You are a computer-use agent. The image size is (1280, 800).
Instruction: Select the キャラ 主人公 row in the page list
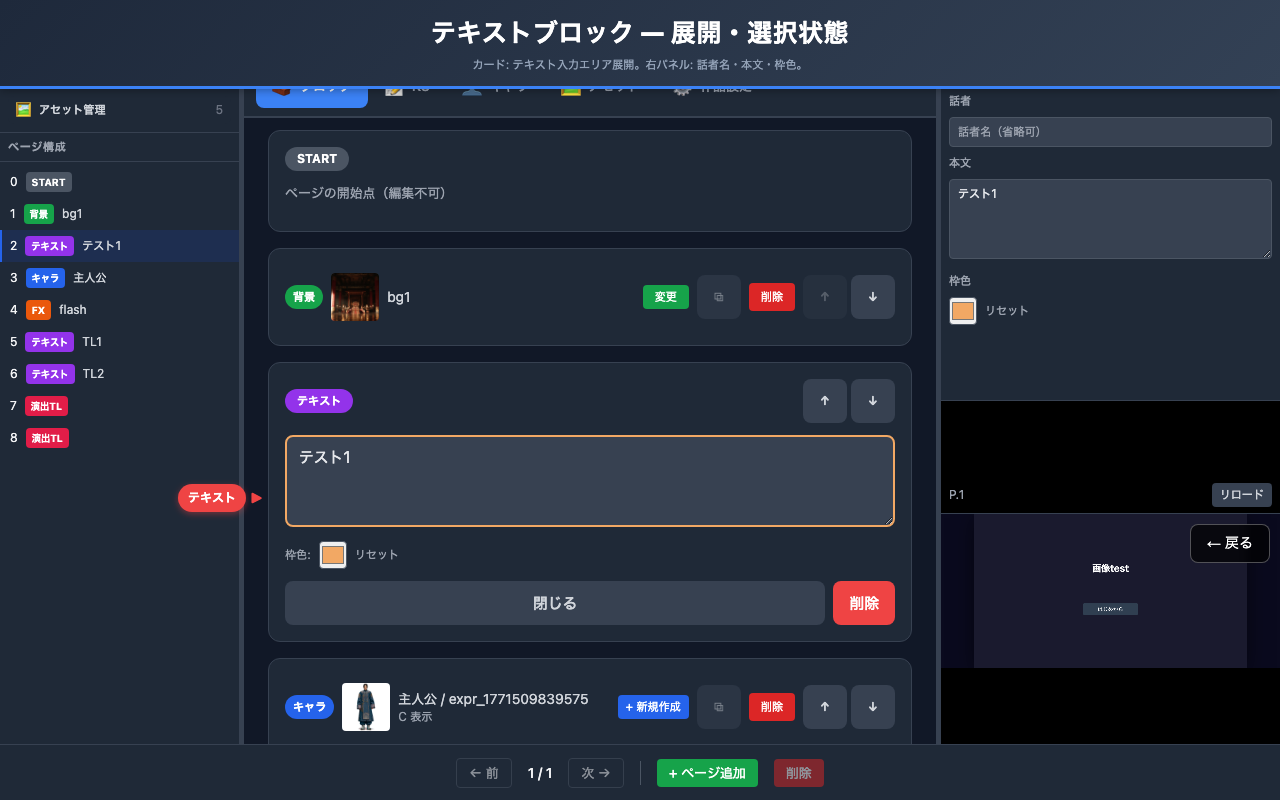(x=119, y=278)
